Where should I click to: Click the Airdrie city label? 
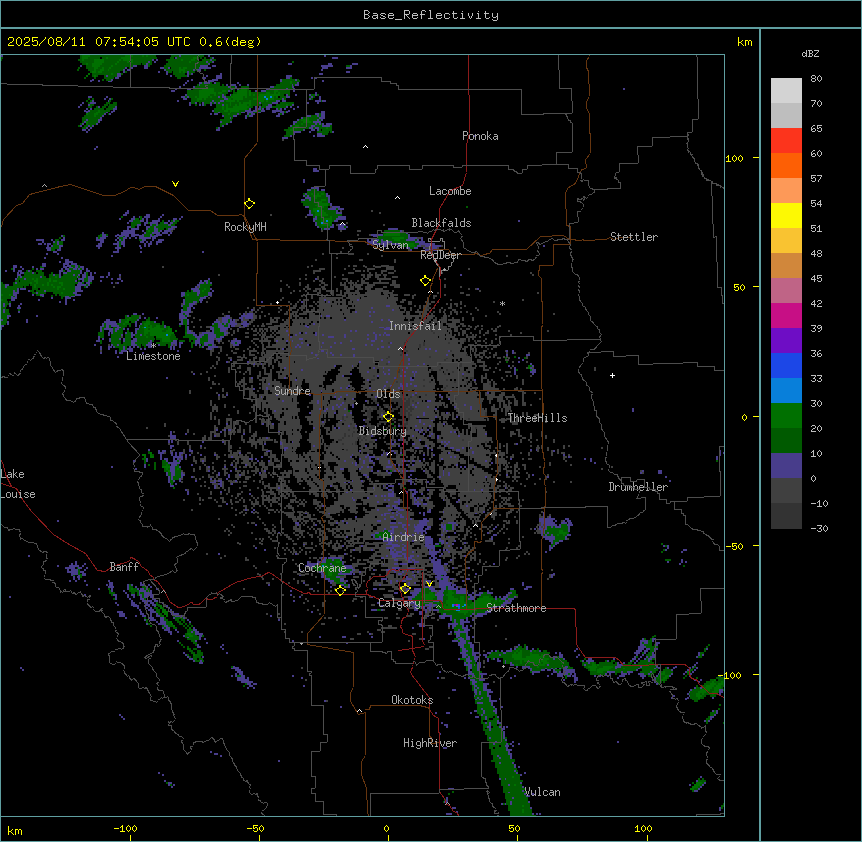click(403, 537)
